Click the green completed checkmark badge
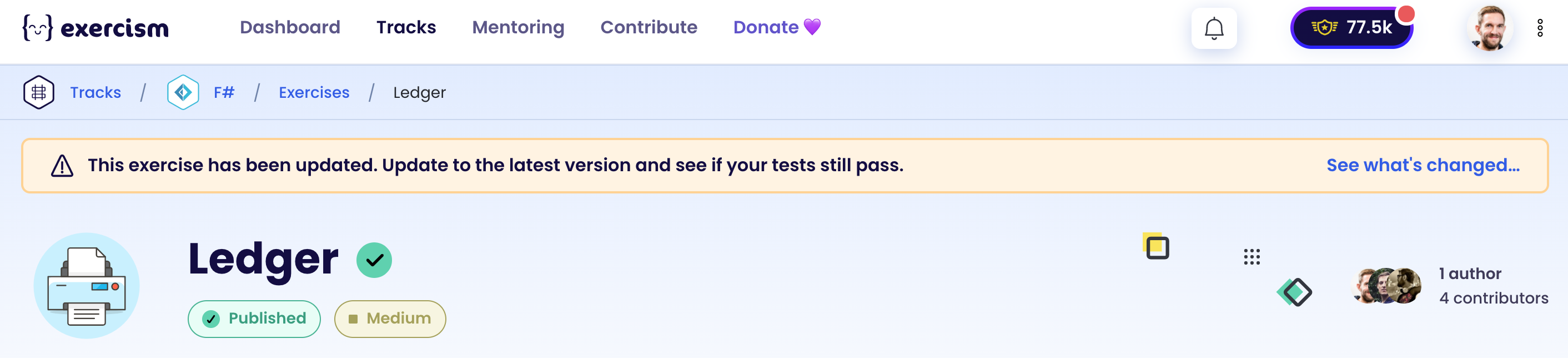 click(374, 260)
